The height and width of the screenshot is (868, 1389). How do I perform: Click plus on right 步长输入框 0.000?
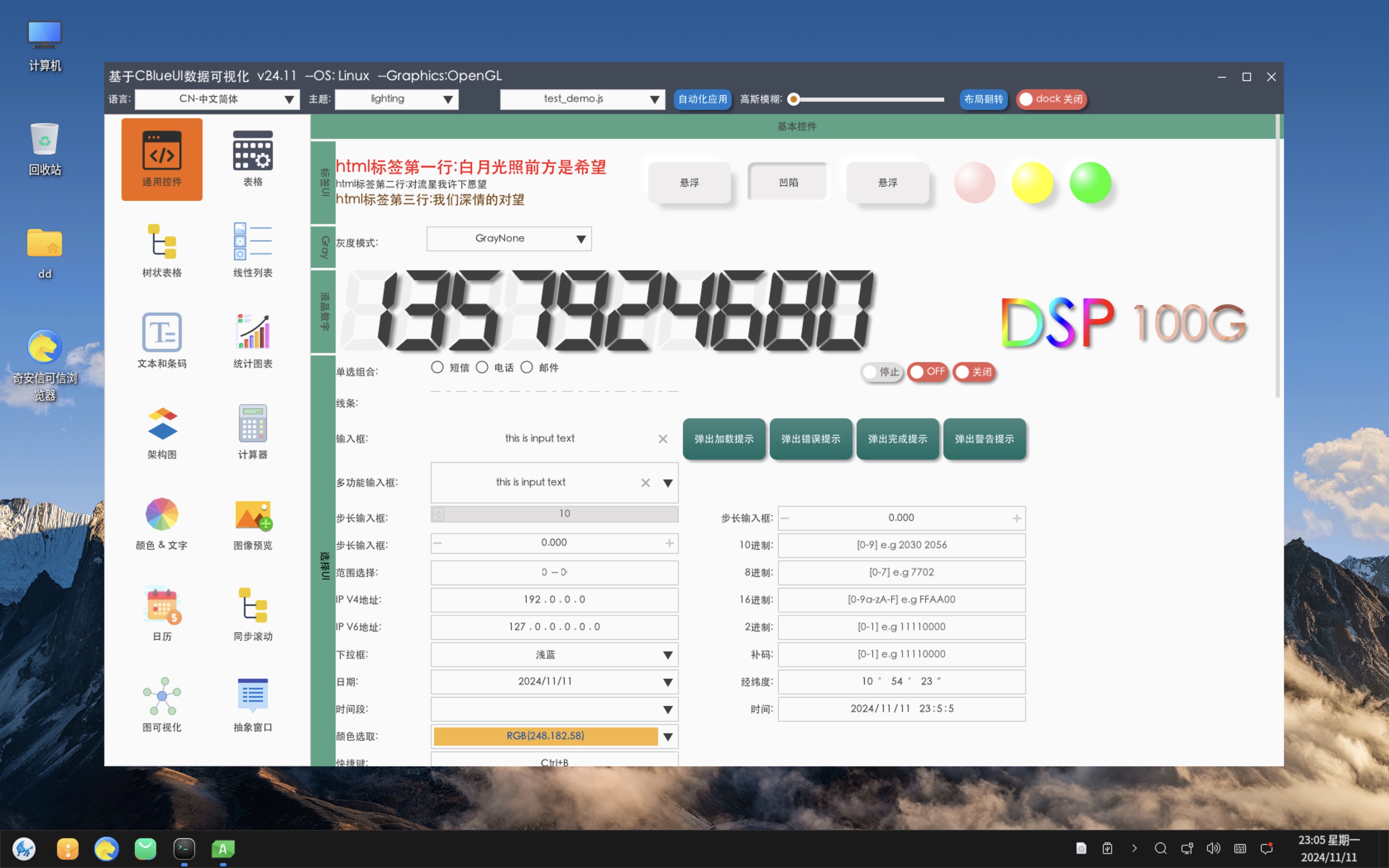[x=1017, y=518]
